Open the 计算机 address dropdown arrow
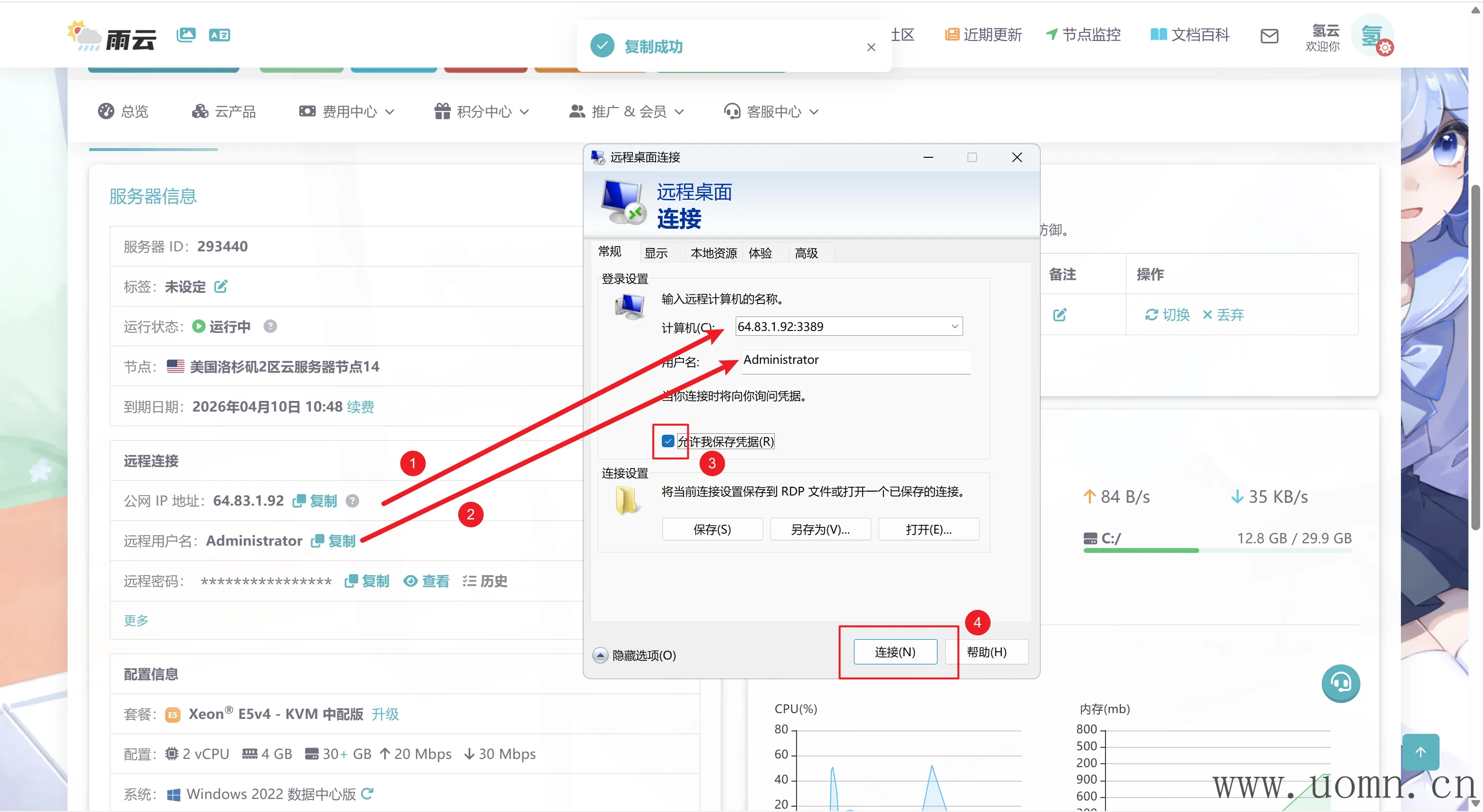The image size is (1483, 812). coord(954,326)
